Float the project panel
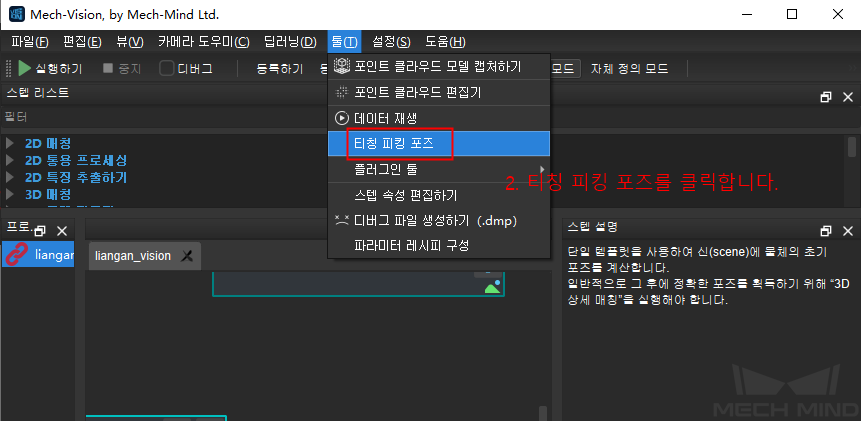This screenshot has width=861, height=421. click(41, 231)
